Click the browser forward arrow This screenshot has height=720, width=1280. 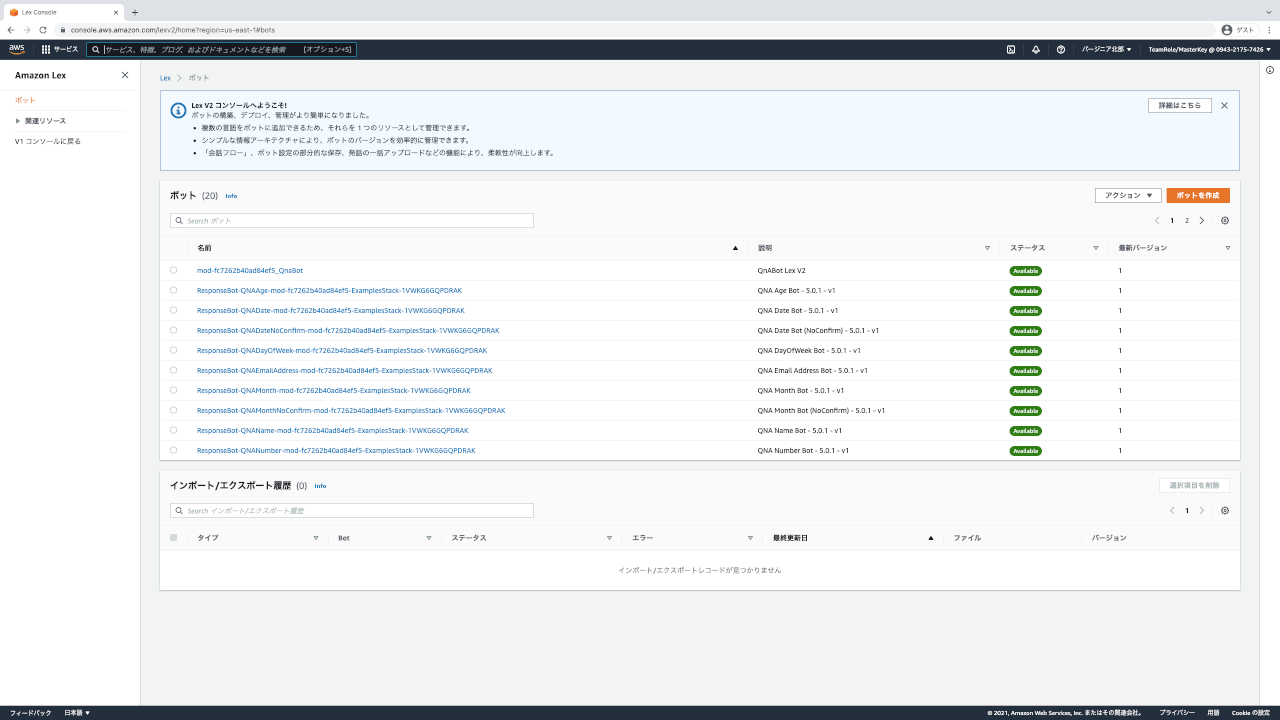coord(27,30)
